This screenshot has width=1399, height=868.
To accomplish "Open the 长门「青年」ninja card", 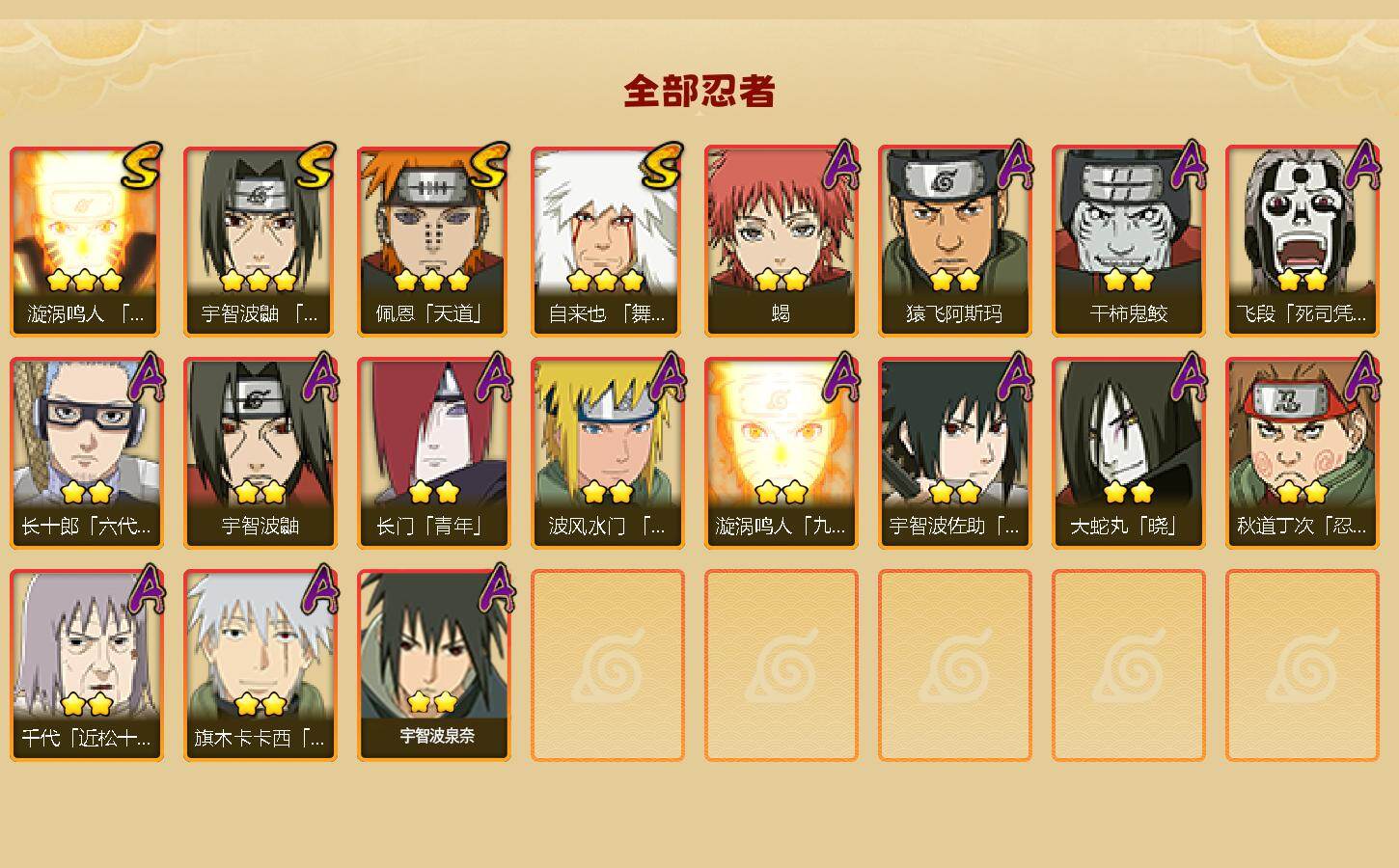I will (x=433, y=453).
